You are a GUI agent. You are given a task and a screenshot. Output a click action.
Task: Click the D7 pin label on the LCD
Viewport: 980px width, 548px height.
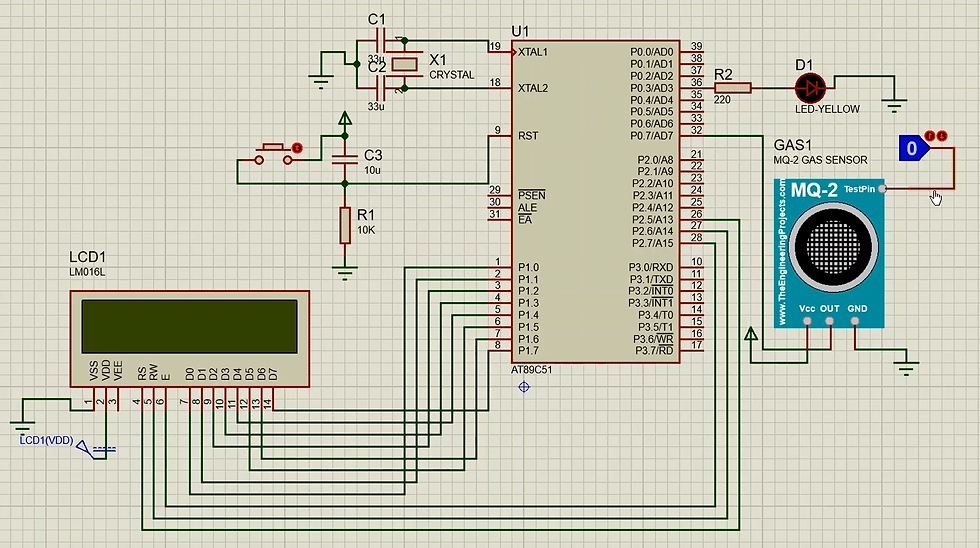[x=273, y=374]
